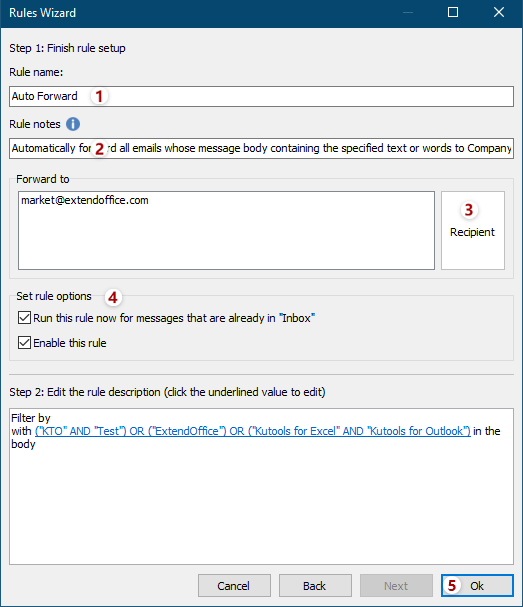
Task: Open the Recipient selection button
Action: click(473, 230)
